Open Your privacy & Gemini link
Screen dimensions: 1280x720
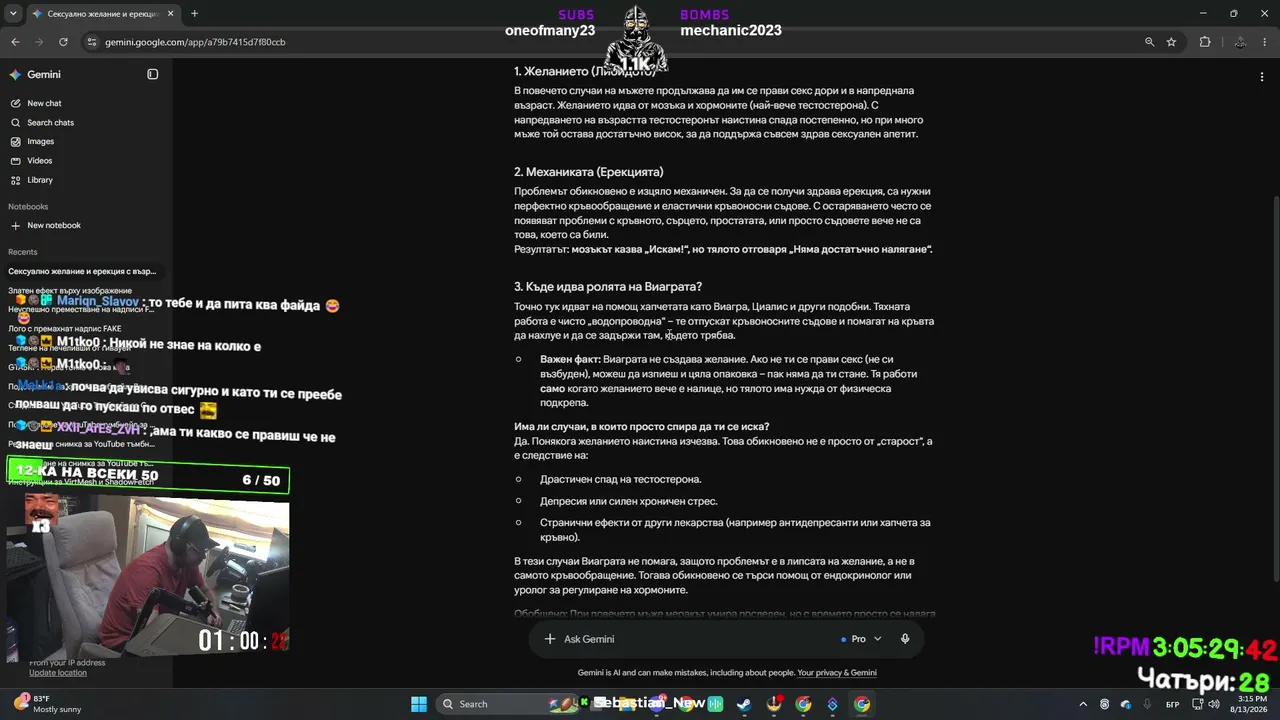[x=836, y=673]
